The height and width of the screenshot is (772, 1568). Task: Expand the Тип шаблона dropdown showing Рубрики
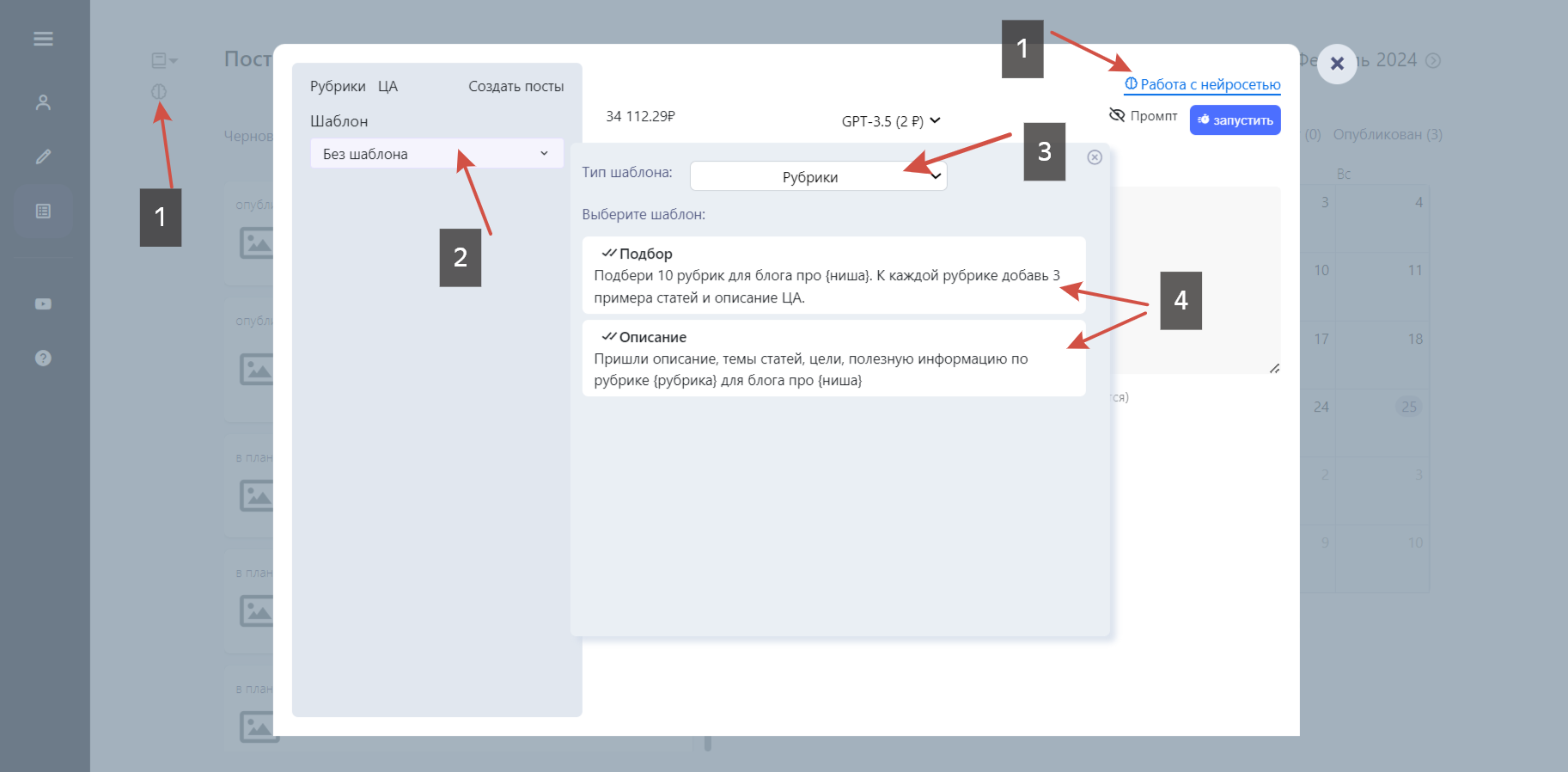tap(818, 176)
